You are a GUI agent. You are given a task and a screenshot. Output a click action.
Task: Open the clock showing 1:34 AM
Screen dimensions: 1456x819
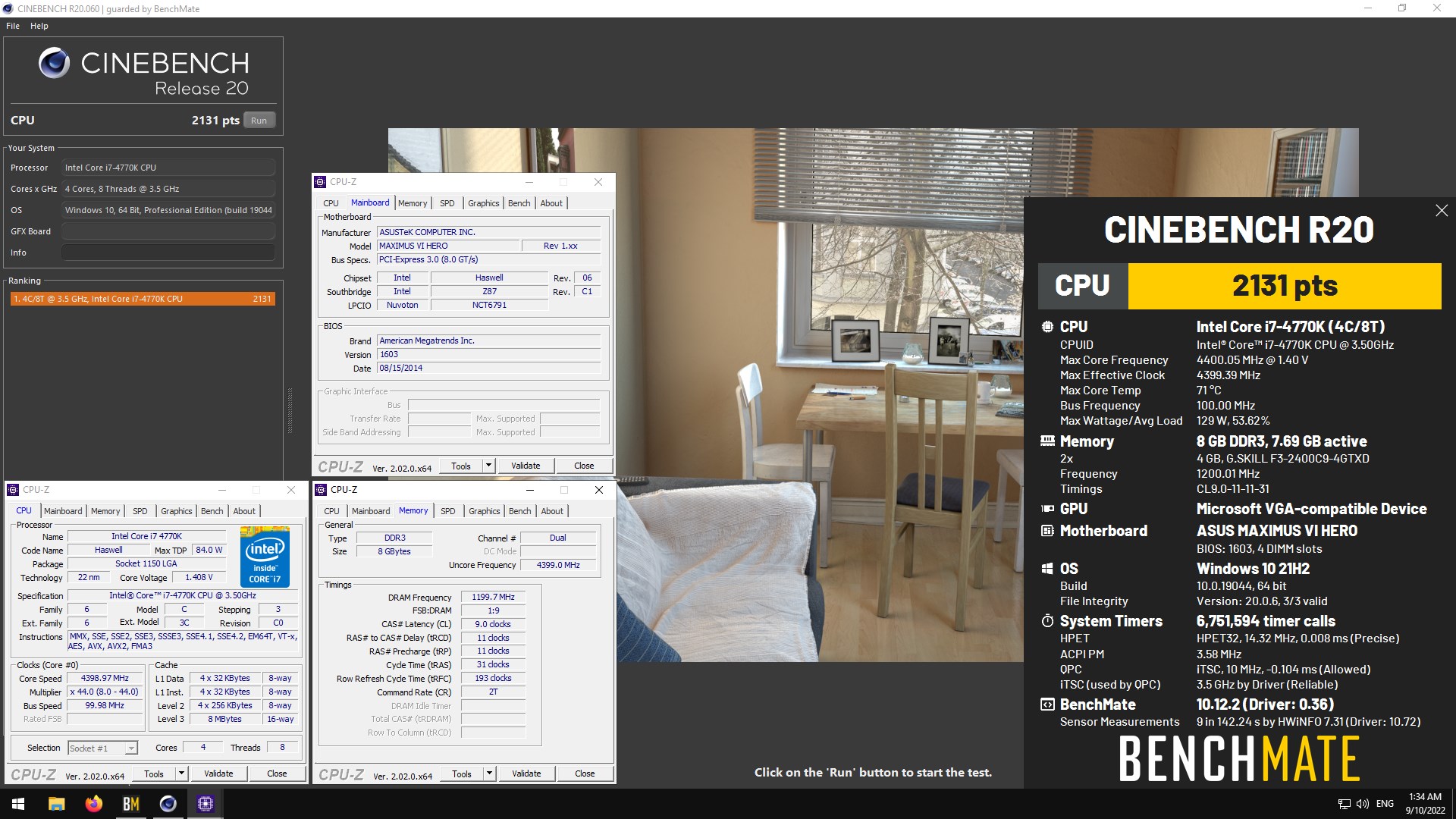tap(1425, 804)
